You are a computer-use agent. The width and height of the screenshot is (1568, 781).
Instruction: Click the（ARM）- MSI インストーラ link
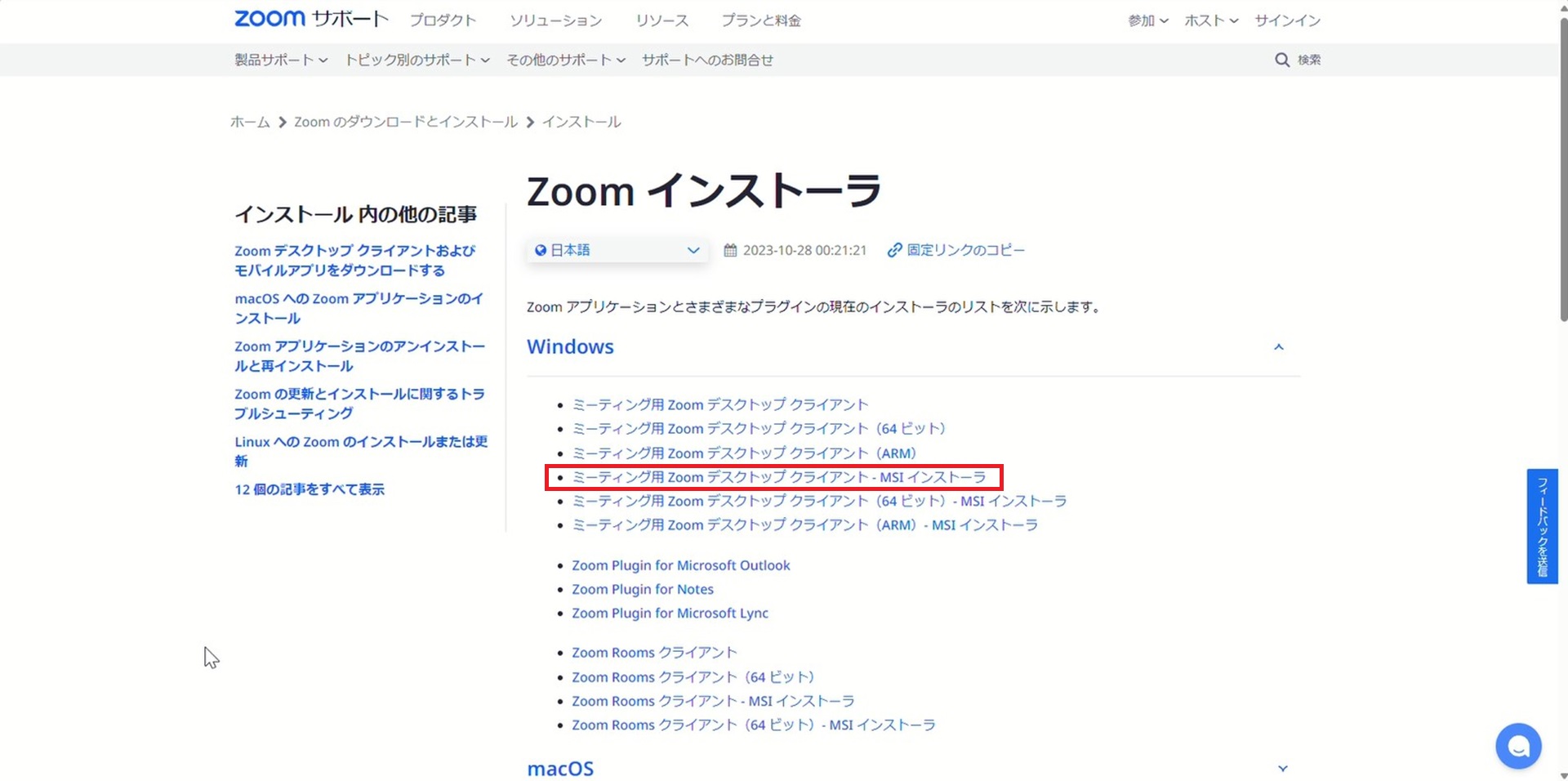click(804, 525)
